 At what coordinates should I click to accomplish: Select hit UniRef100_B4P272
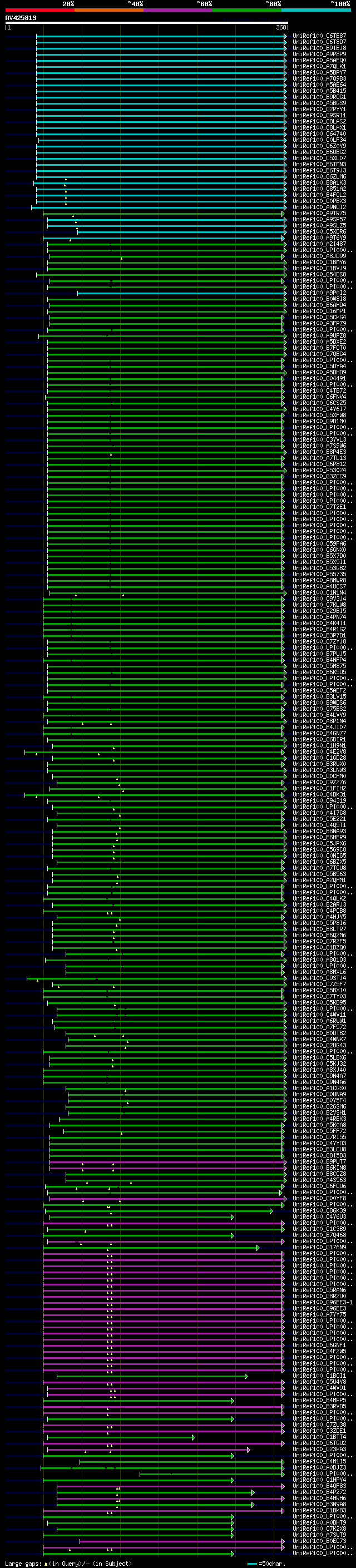pyautogui.click(x=319, y=1492)
